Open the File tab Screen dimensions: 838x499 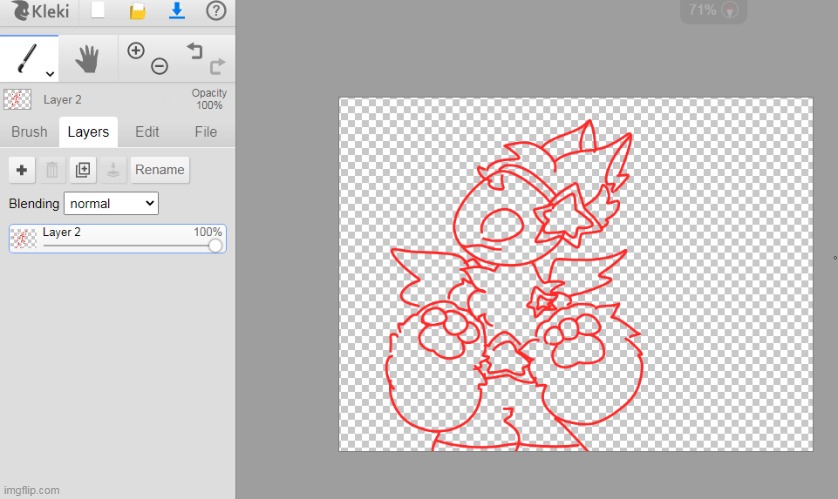point(206,131)
